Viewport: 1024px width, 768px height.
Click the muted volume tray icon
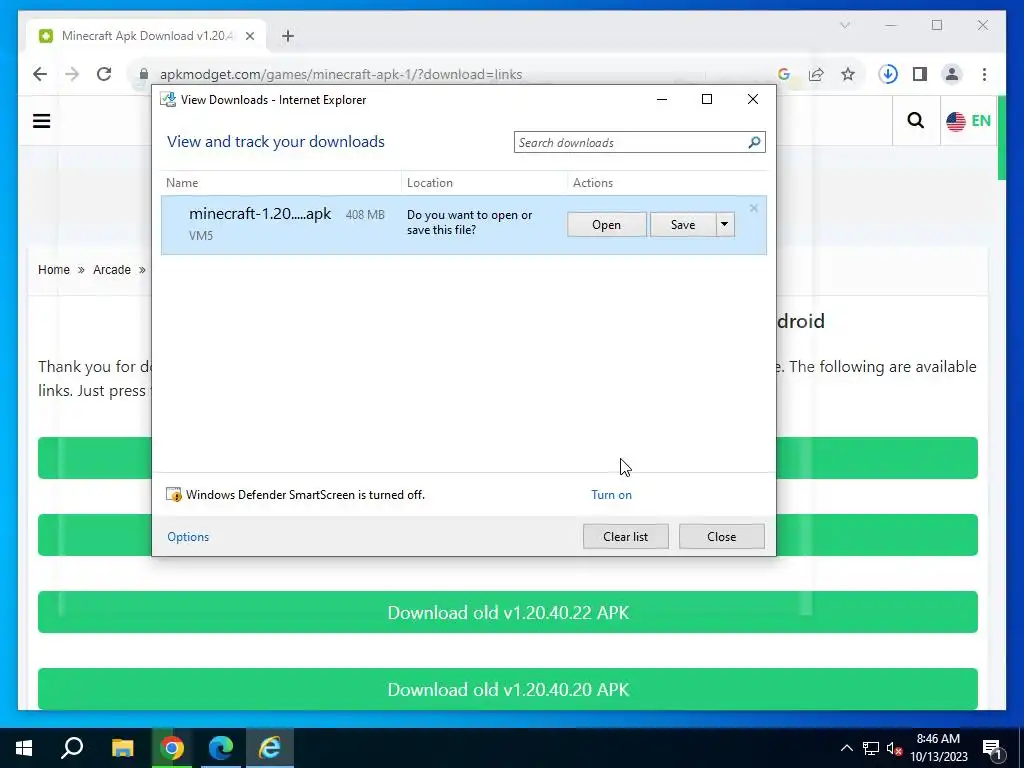(895, 748)
